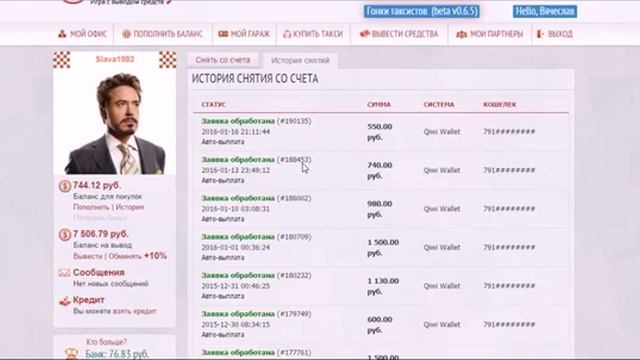Click the 600.00 руб. amount
This screenshot has width=640, height=360.
point(380,324)
